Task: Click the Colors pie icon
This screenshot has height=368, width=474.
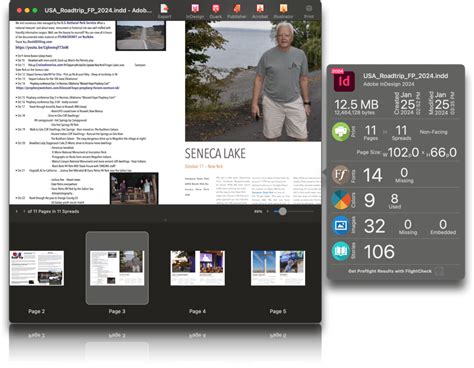Action: pos(341,200)
